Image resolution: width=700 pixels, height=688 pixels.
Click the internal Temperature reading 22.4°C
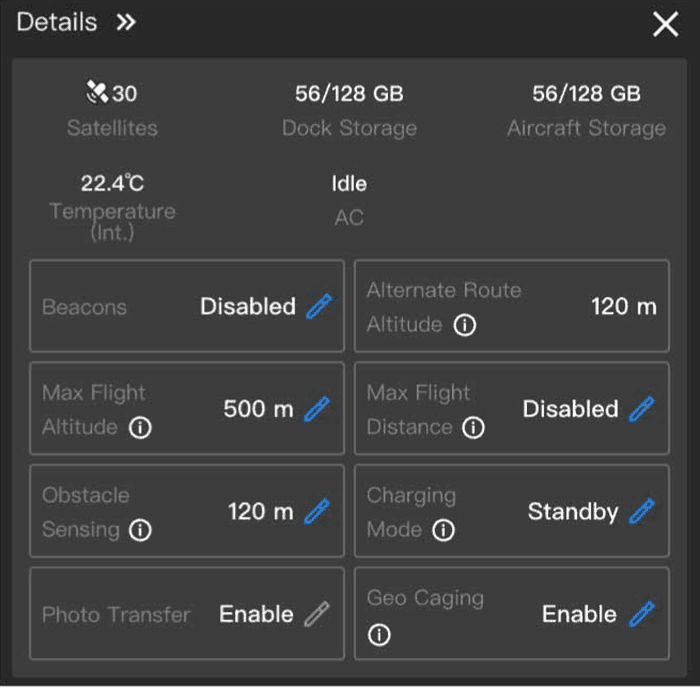coord(112,183)
